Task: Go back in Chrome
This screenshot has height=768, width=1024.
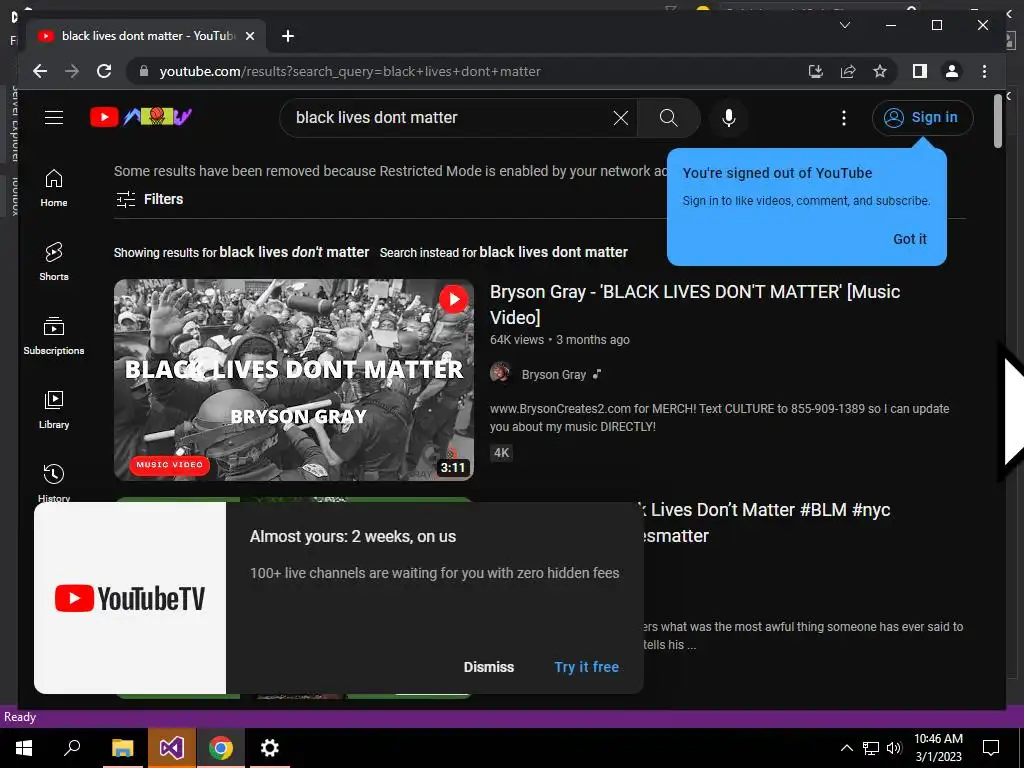Action: click(x=40, y=71)
